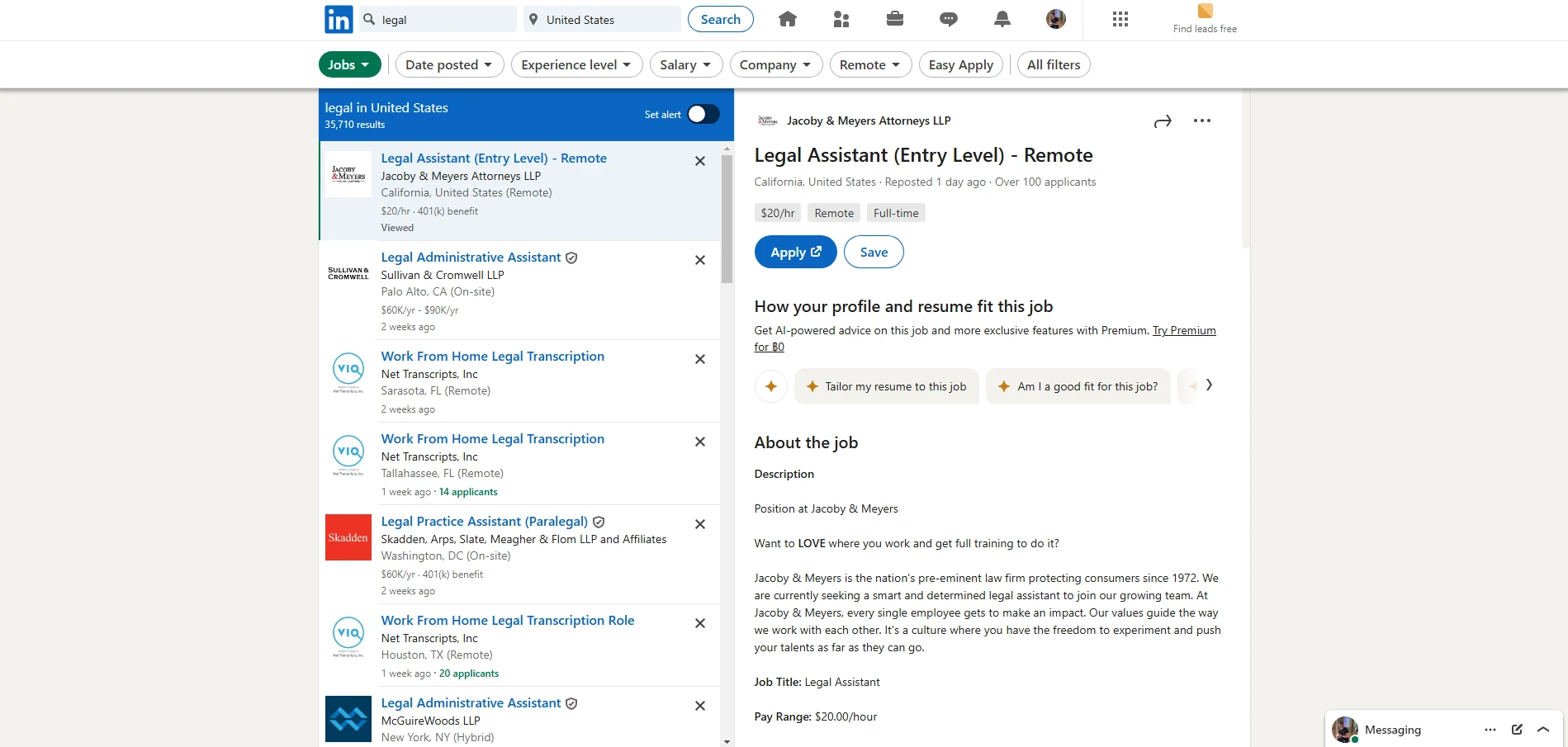Open more options ellipsis for the job
Viewport: 1568px width, 747px height.
[1202, 121]
